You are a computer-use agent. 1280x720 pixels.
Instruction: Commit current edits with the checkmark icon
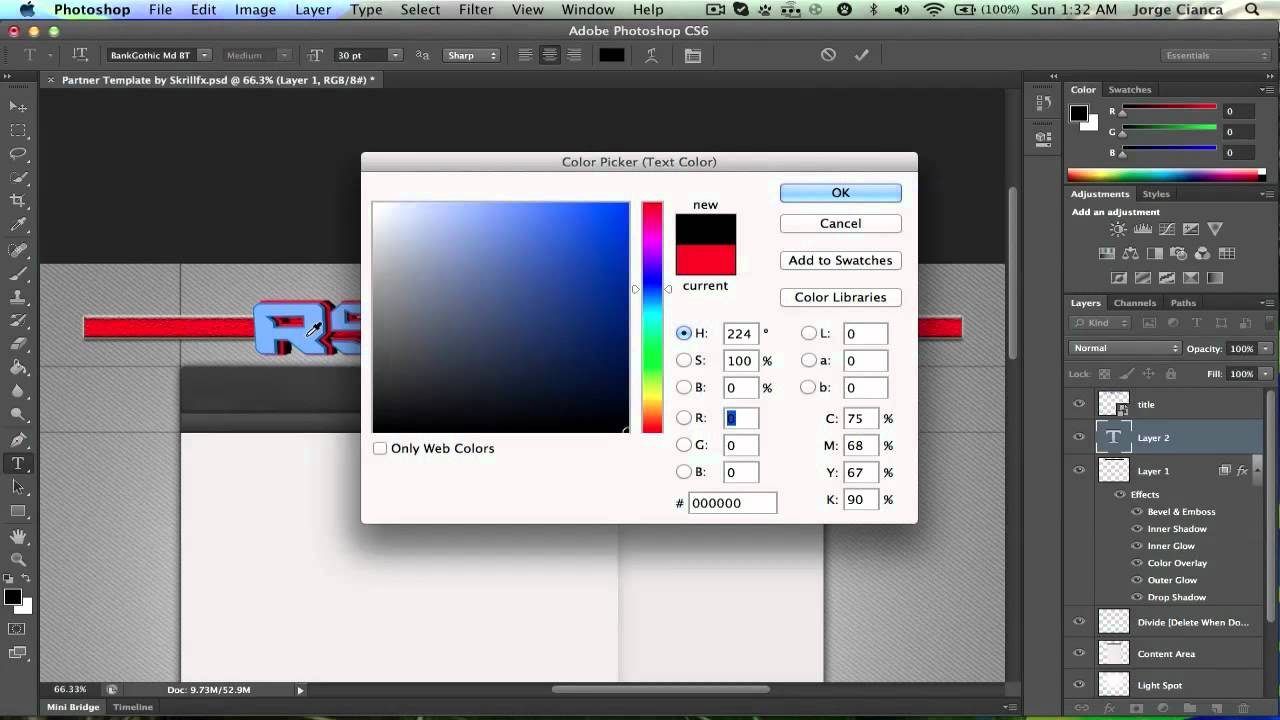[861, 55]
